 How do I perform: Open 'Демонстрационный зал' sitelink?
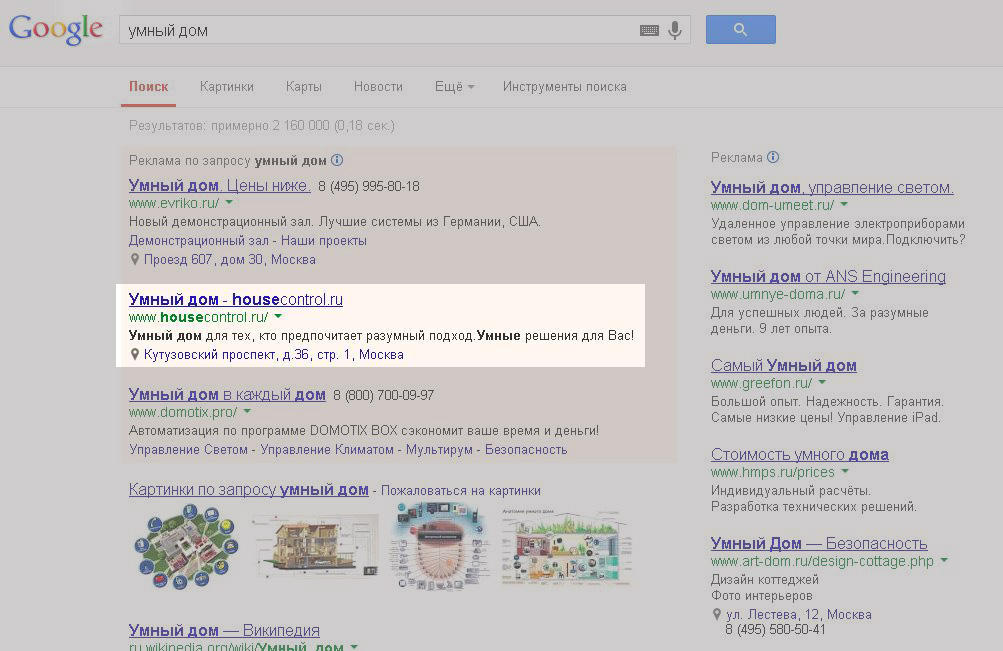point(198,240)
